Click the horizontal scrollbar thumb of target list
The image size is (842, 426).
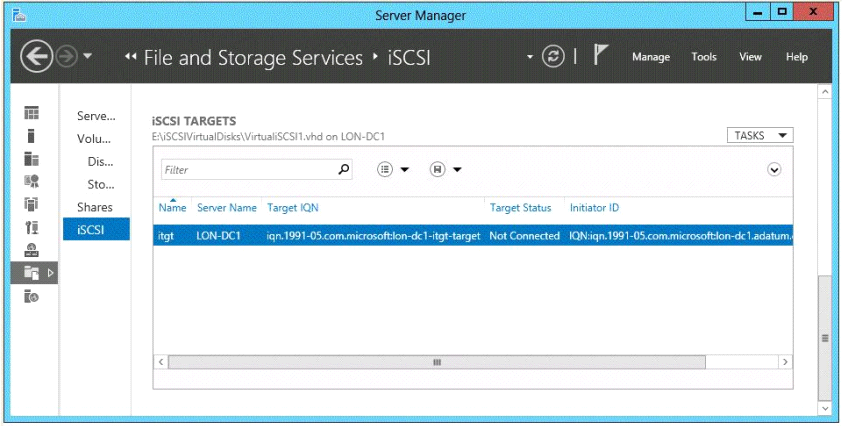pos(437,362)
